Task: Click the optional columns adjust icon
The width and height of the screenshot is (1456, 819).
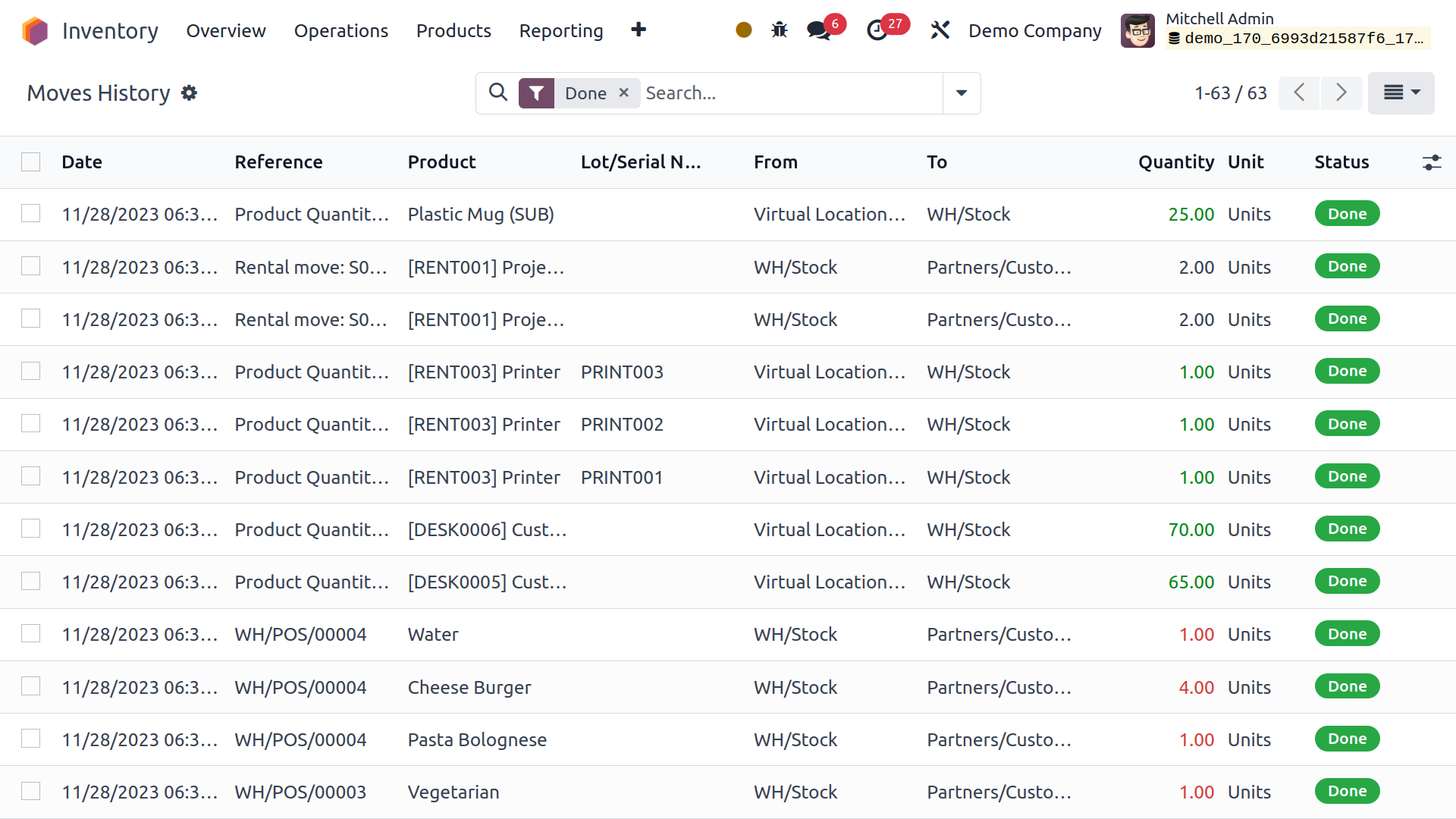Action: pyautogui.click(x=1431, y=162)
